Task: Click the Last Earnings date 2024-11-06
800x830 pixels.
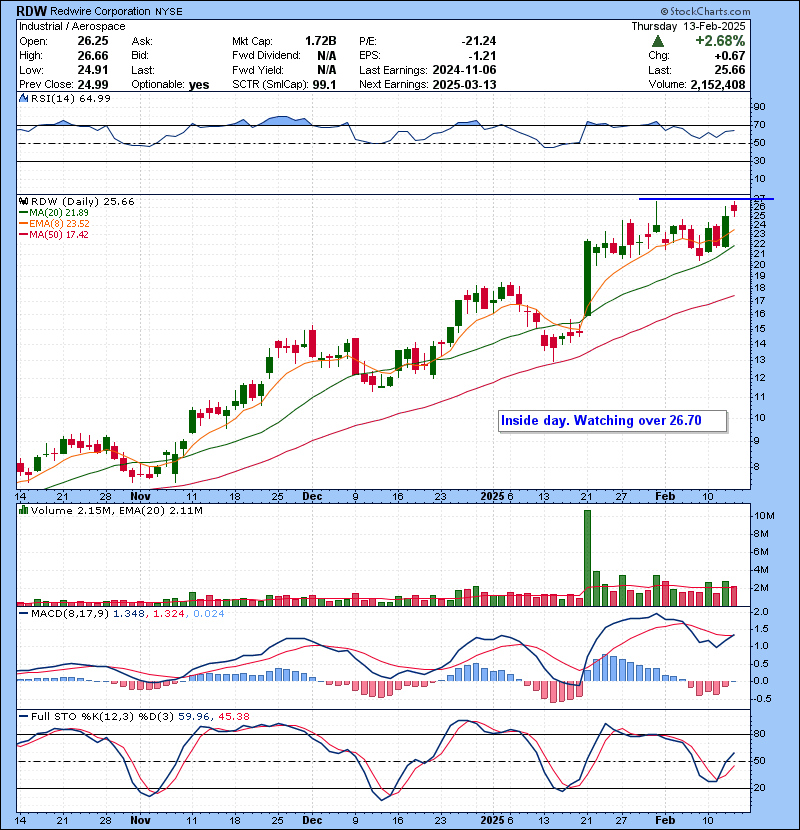Action: [x=464, y=70]
